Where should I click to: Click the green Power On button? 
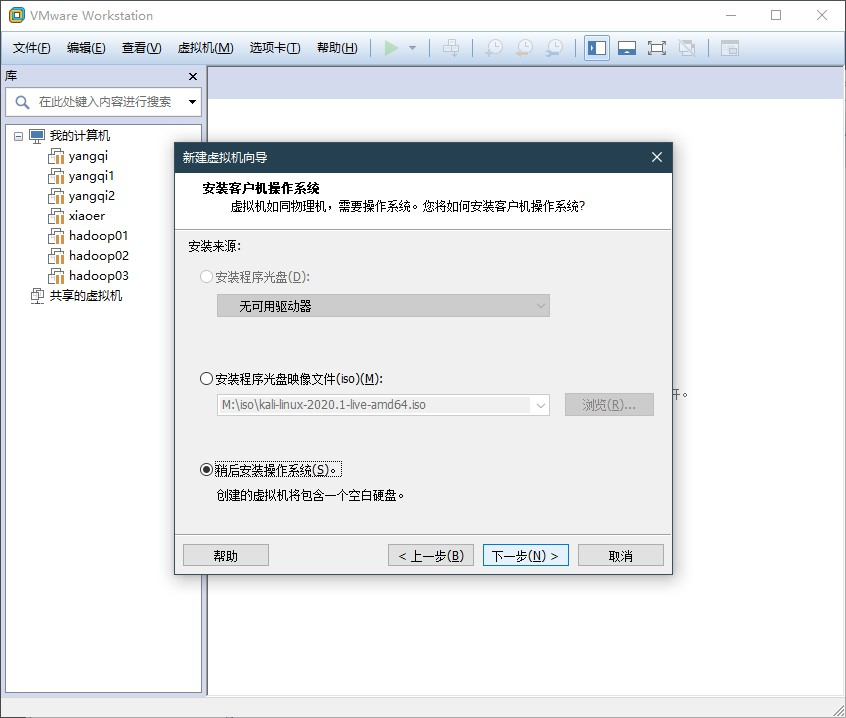pos(391,47)
